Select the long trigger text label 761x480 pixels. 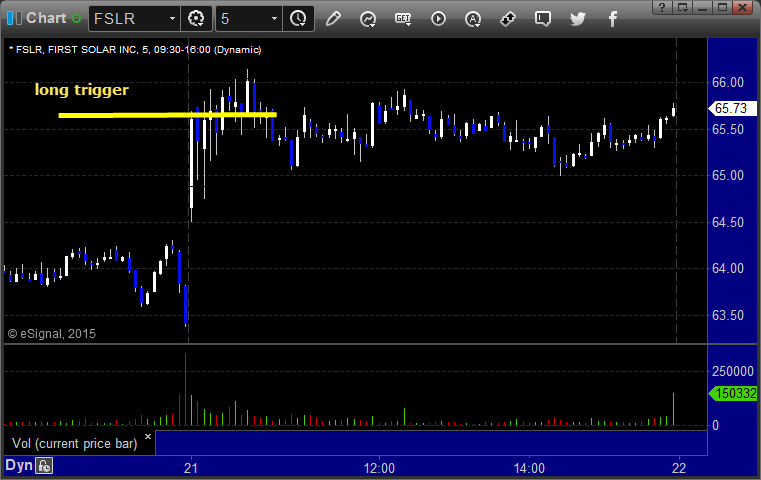point(82,90)
